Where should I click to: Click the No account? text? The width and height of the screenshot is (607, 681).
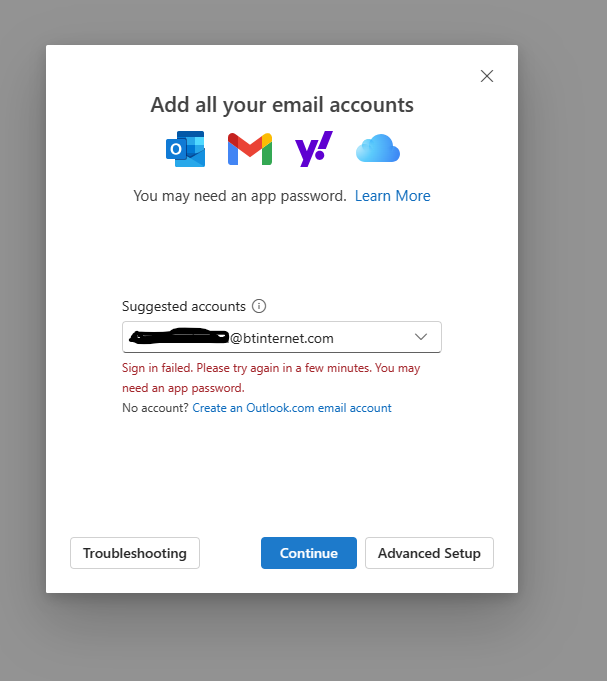pos(155,408)
